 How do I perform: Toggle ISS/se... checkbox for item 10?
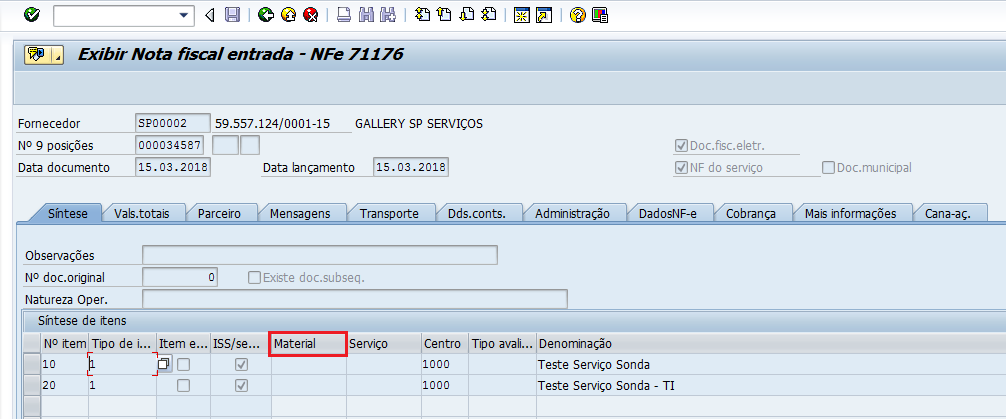click(241, 364)
